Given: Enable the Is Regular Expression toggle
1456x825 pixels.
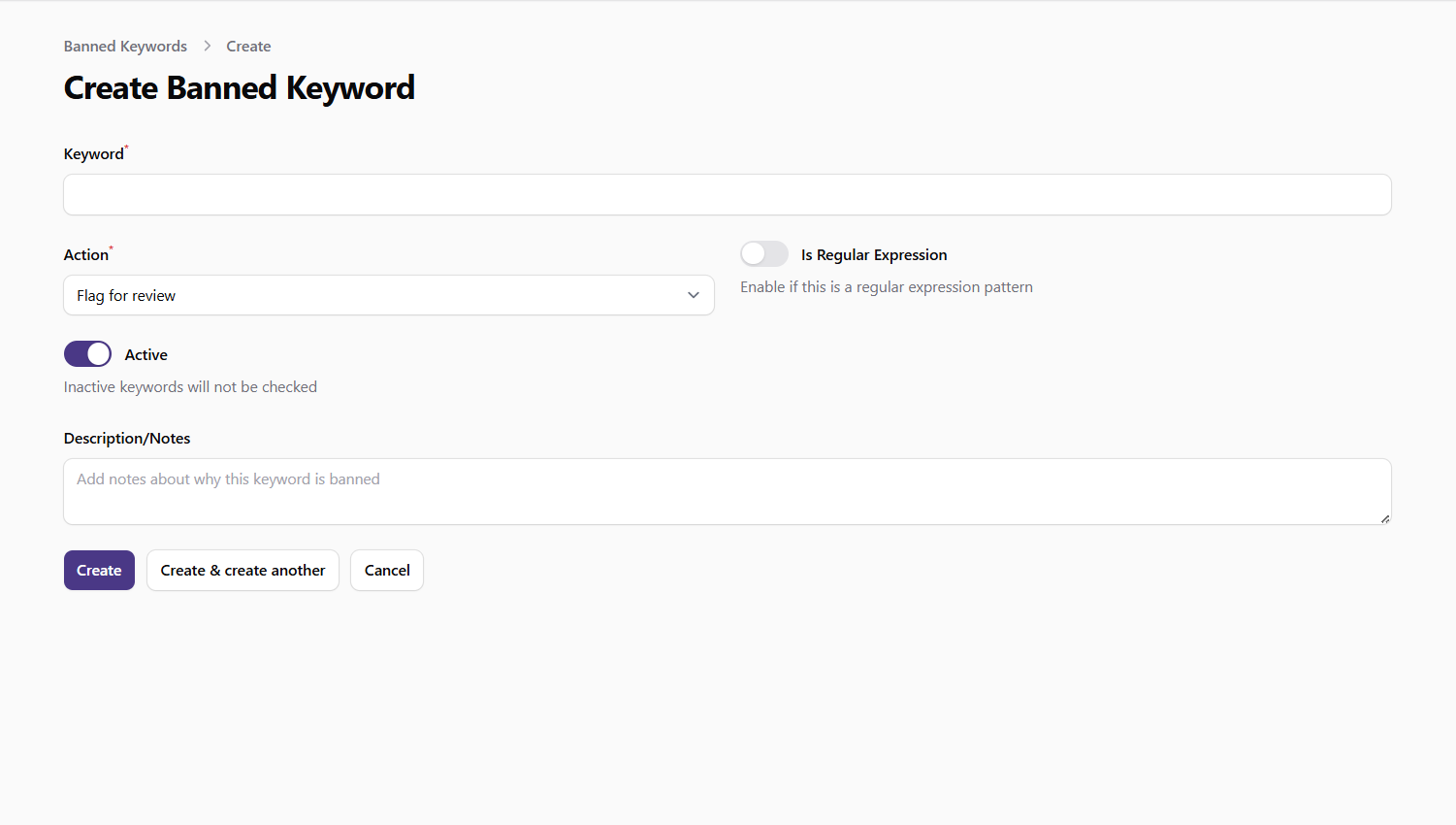Looking at the screenshot, I should click(x=764, y=253).
